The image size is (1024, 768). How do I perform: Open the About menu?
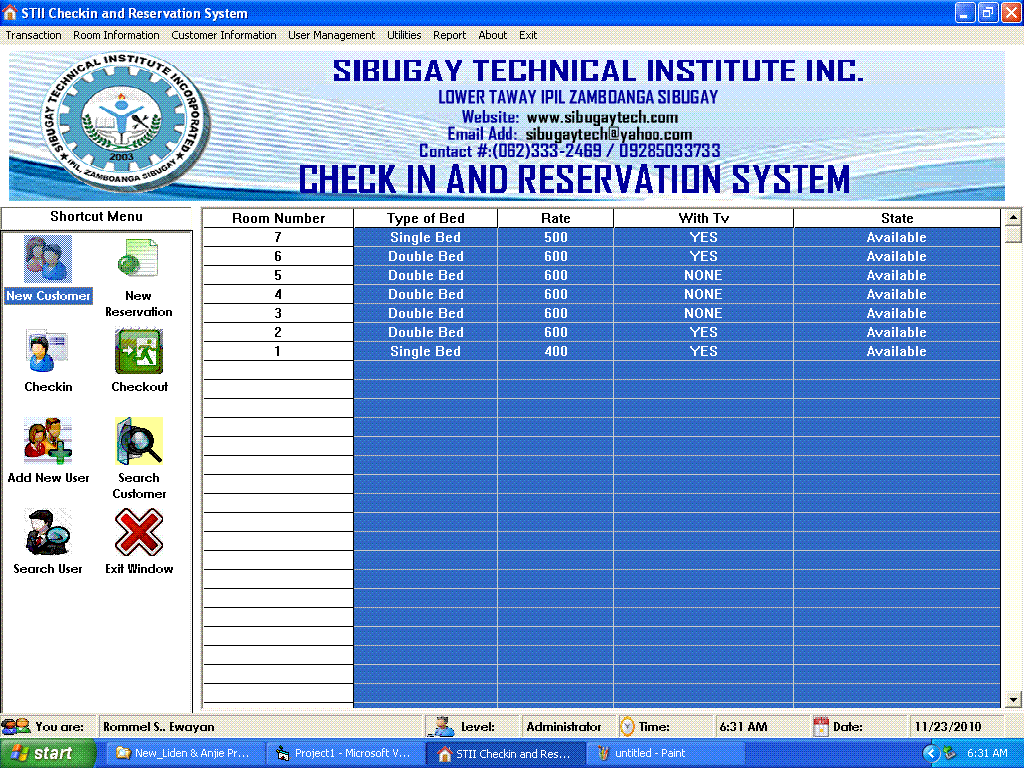[492, 35]
